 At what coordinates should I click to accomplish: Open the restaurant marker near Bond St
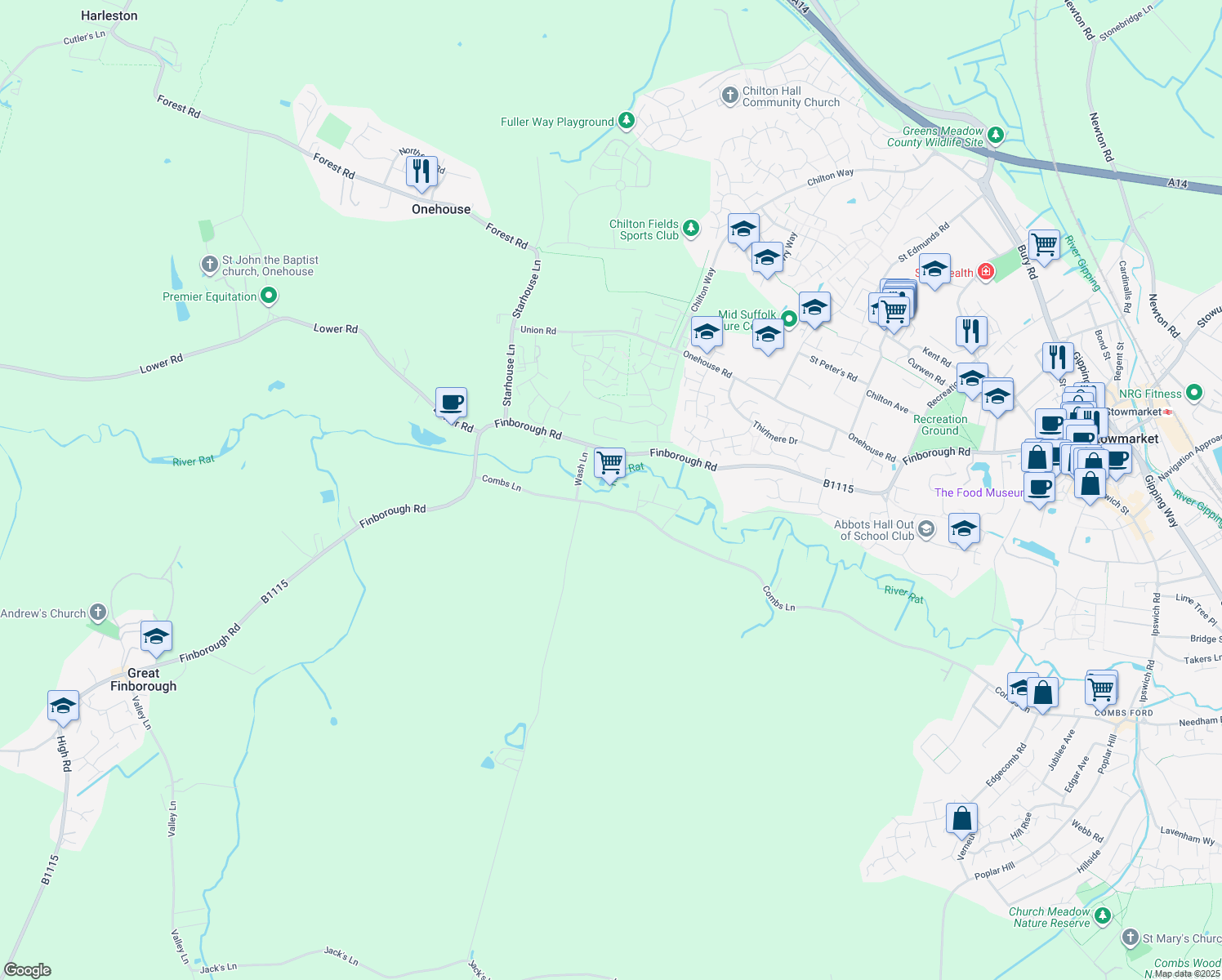click(1058, 358)
